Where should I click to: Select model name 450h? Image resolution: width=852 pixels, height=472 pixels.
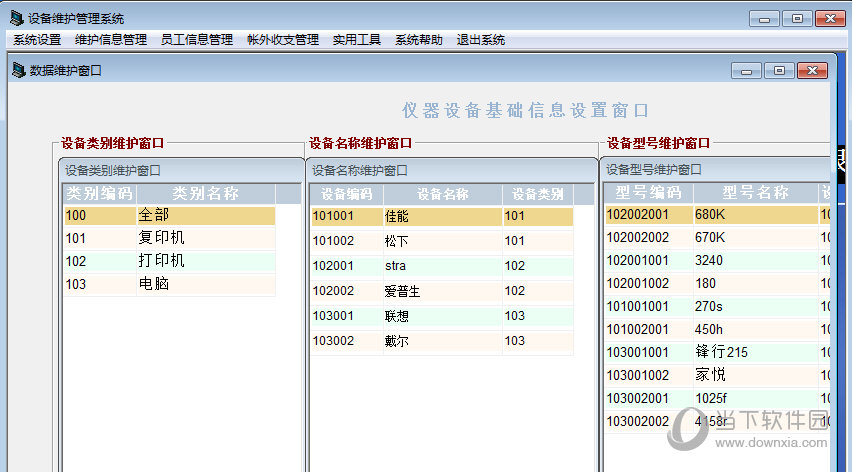click(755, 330)
